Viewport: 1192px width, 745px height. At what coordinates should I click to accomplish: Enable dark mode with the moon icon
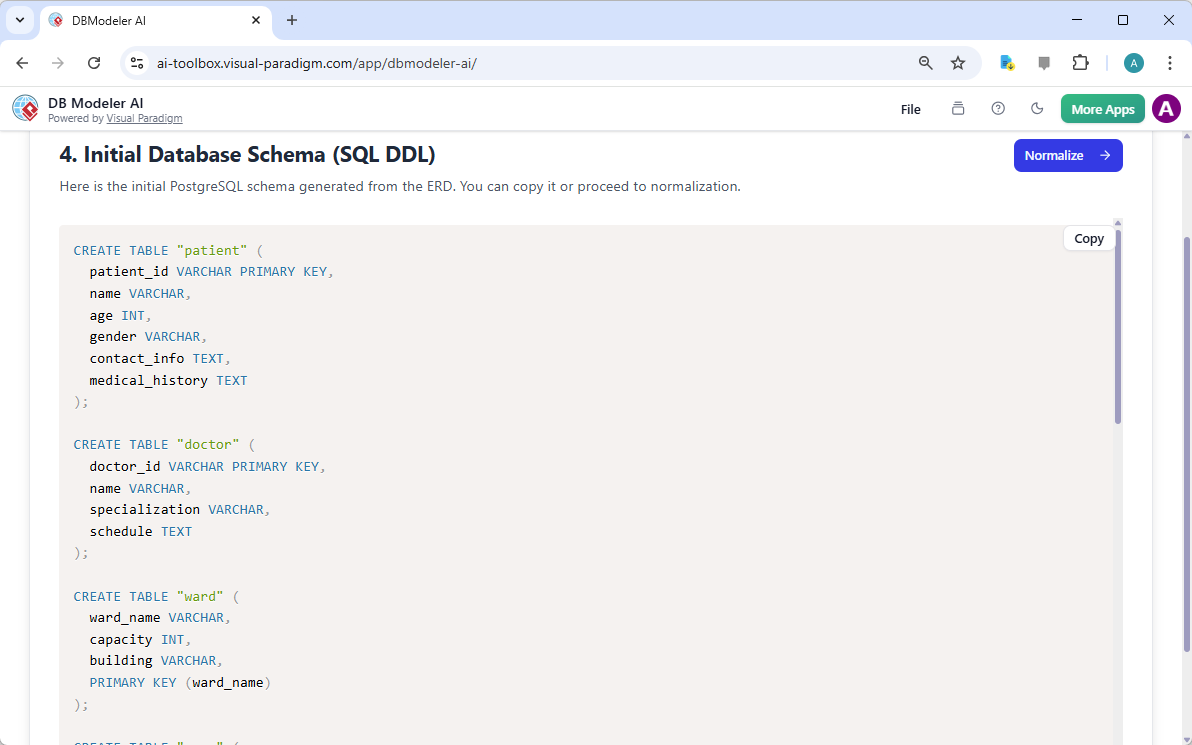(x=1037, y=108)
